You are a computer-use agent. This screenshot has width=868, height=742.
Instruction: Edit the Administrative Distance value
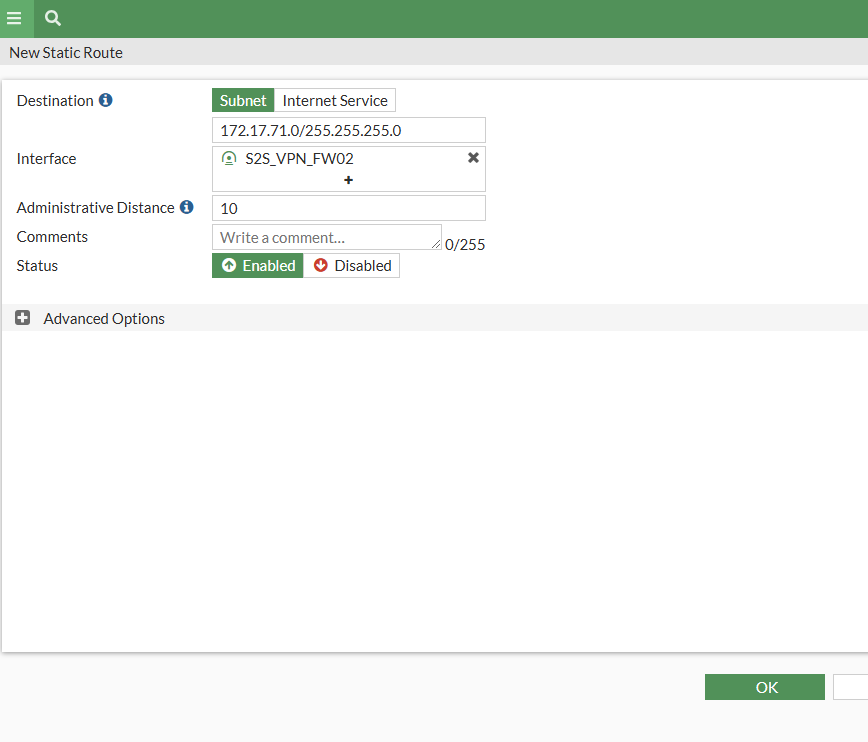pyautogui.click(x=349, y=208)
